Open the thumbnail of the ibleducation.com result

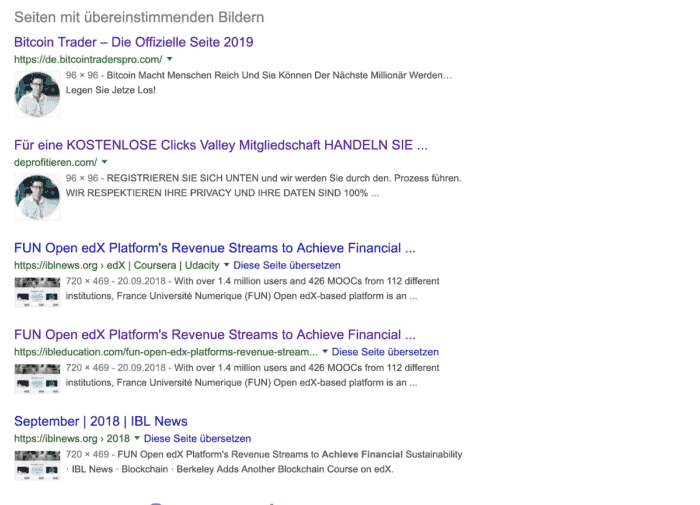(x=37, y=379)
